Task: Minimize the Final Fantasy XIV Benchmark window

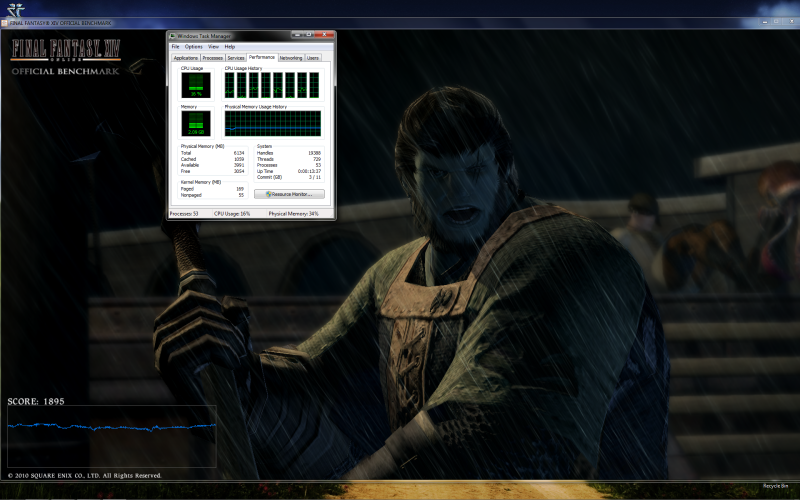Action: click(764, 22)
